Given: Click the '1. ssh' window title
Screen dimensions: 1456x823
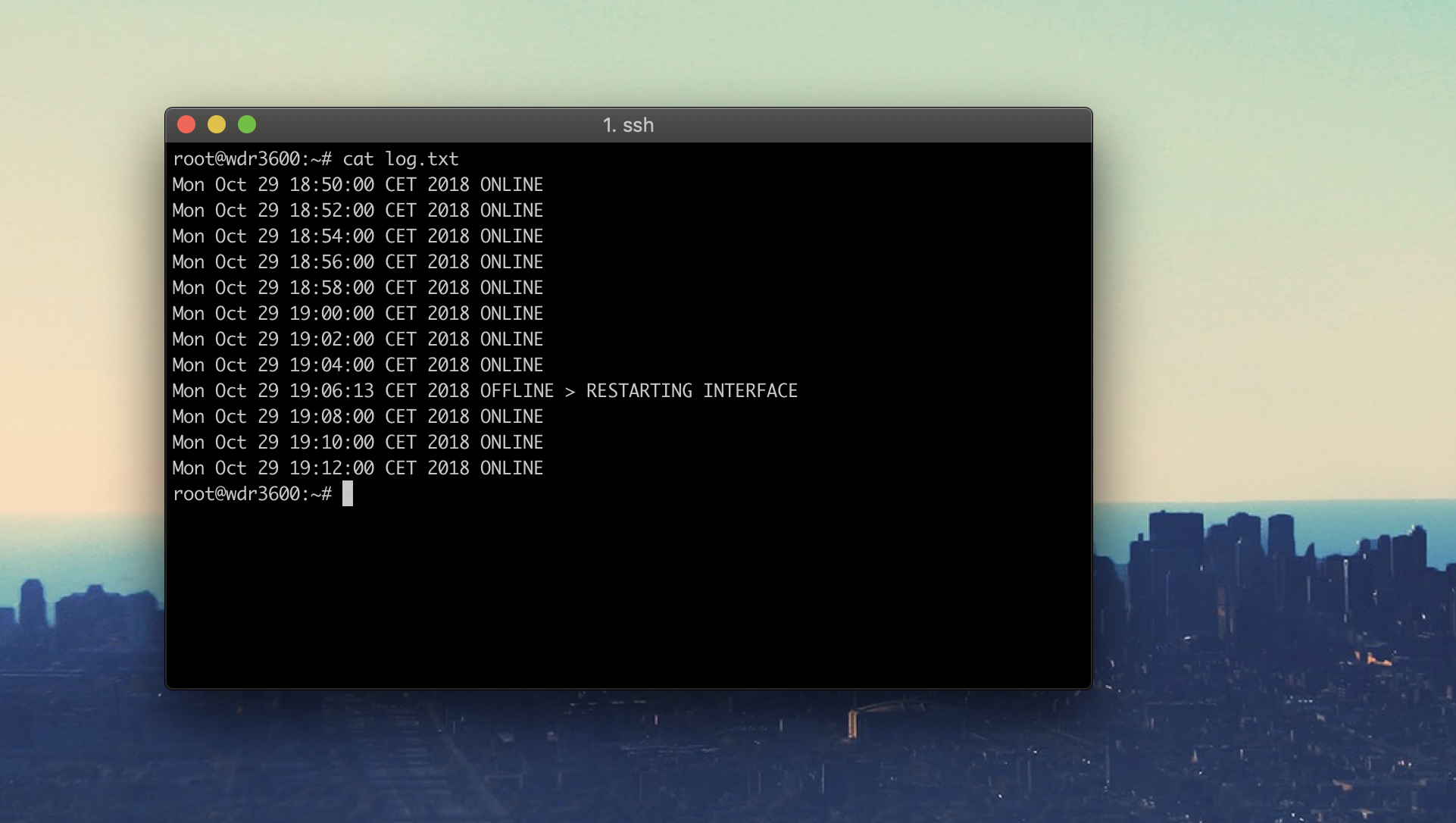Looking at the screenshot, I should tap(628, 125).
